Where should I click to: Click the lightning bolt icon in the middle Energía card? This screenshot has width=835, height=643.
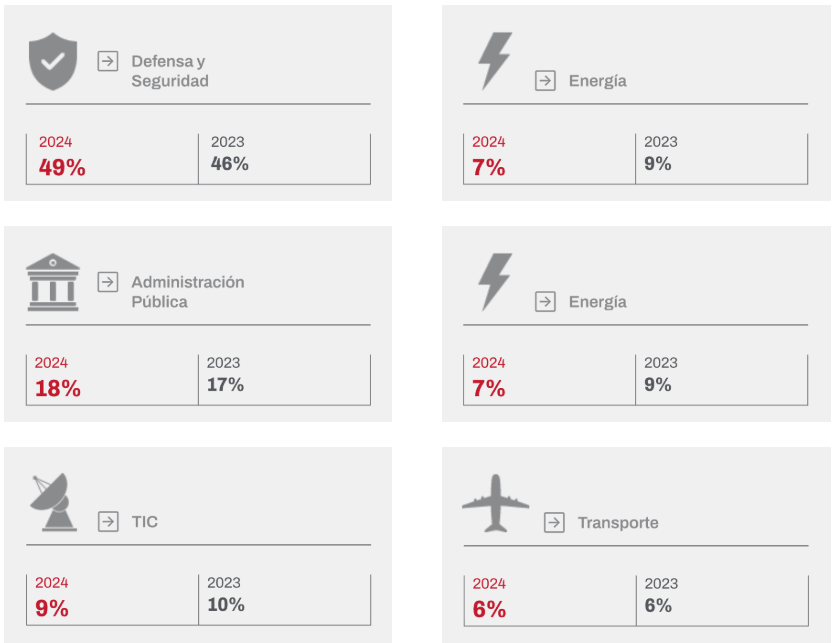(495, 282)
